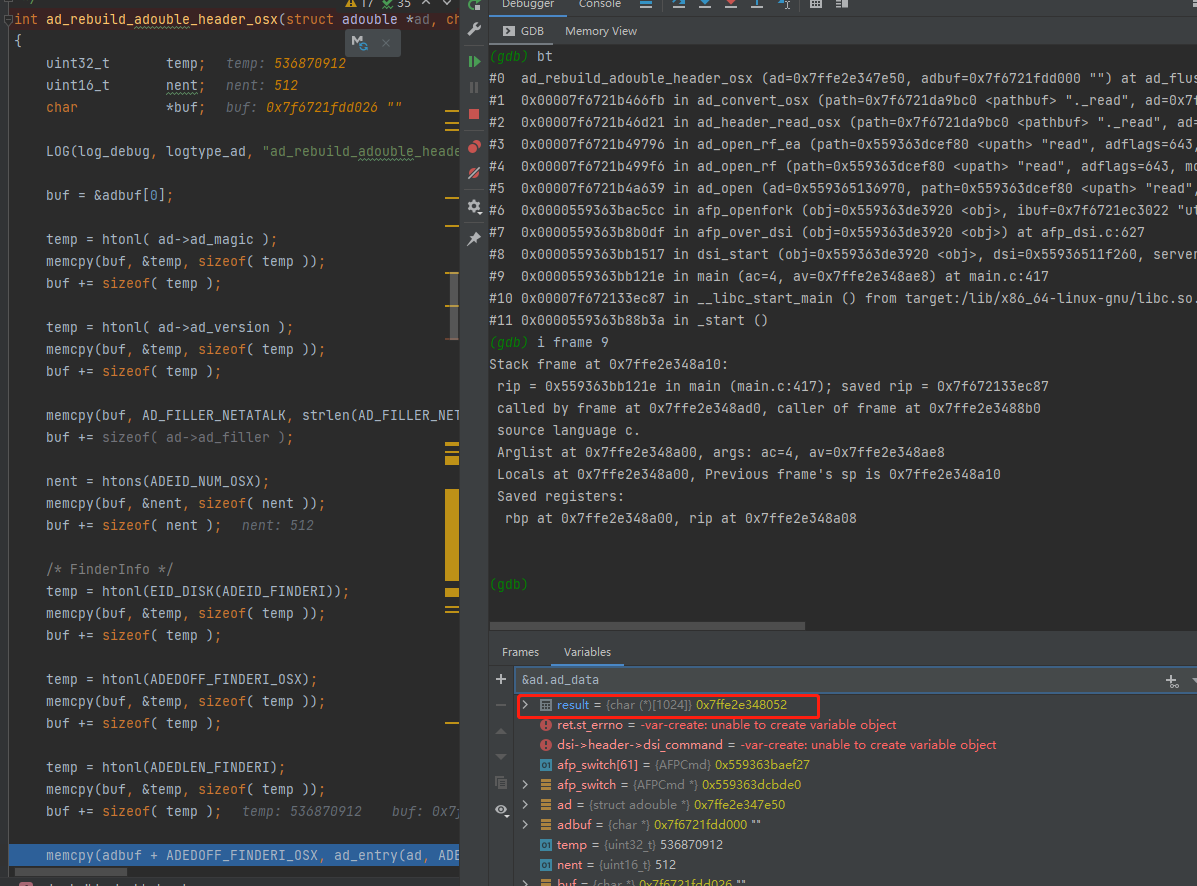Mute breakpoints using the slashed red circle
1197x886 pixels.
[474, 173]
